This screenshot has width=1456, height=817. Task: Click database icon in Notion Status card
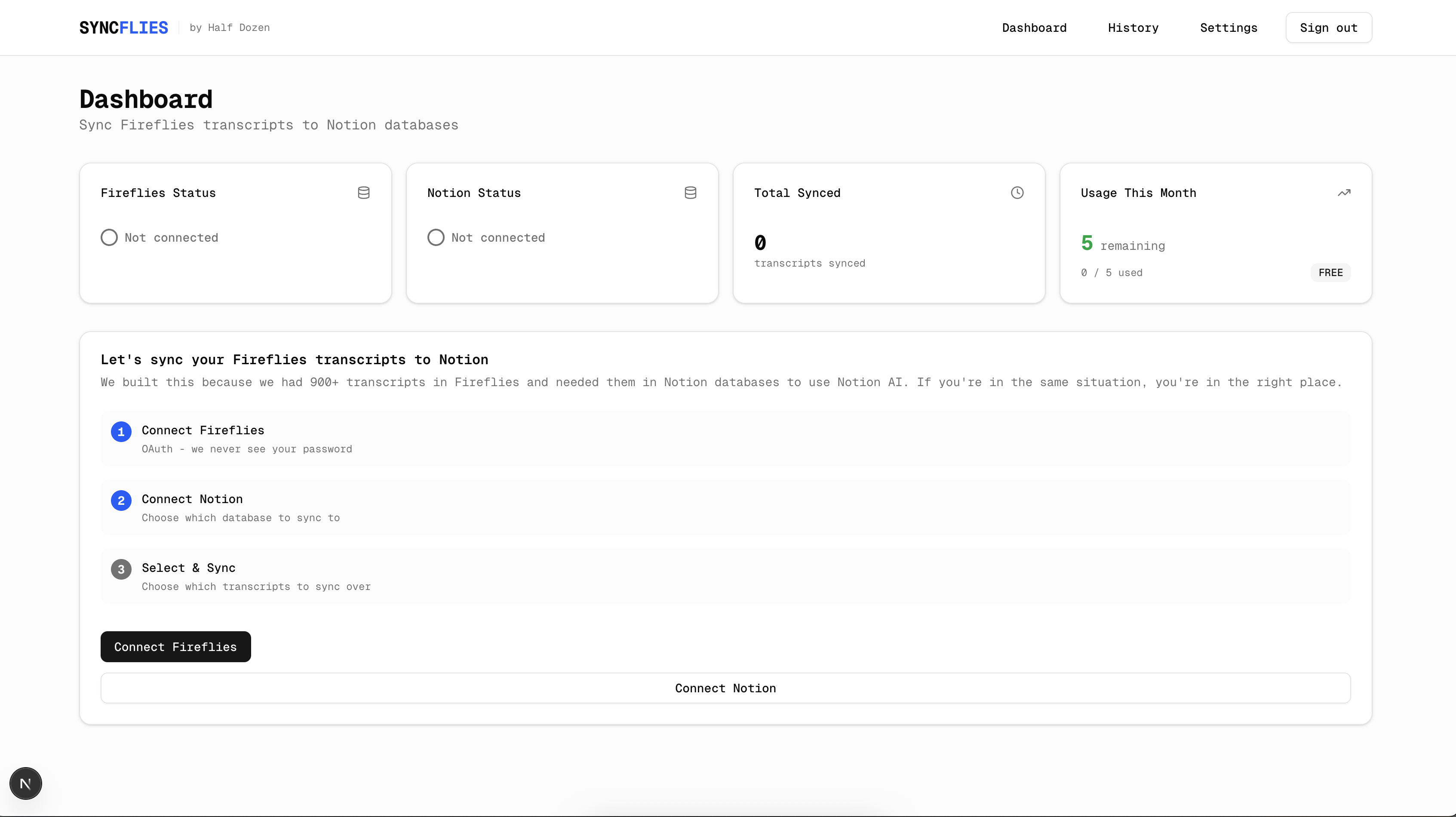690,193
